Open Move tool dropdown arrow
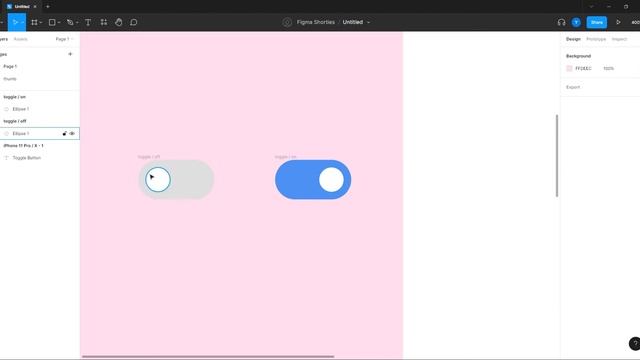Viewport: 640px width, 360px height. pos(22,22)
